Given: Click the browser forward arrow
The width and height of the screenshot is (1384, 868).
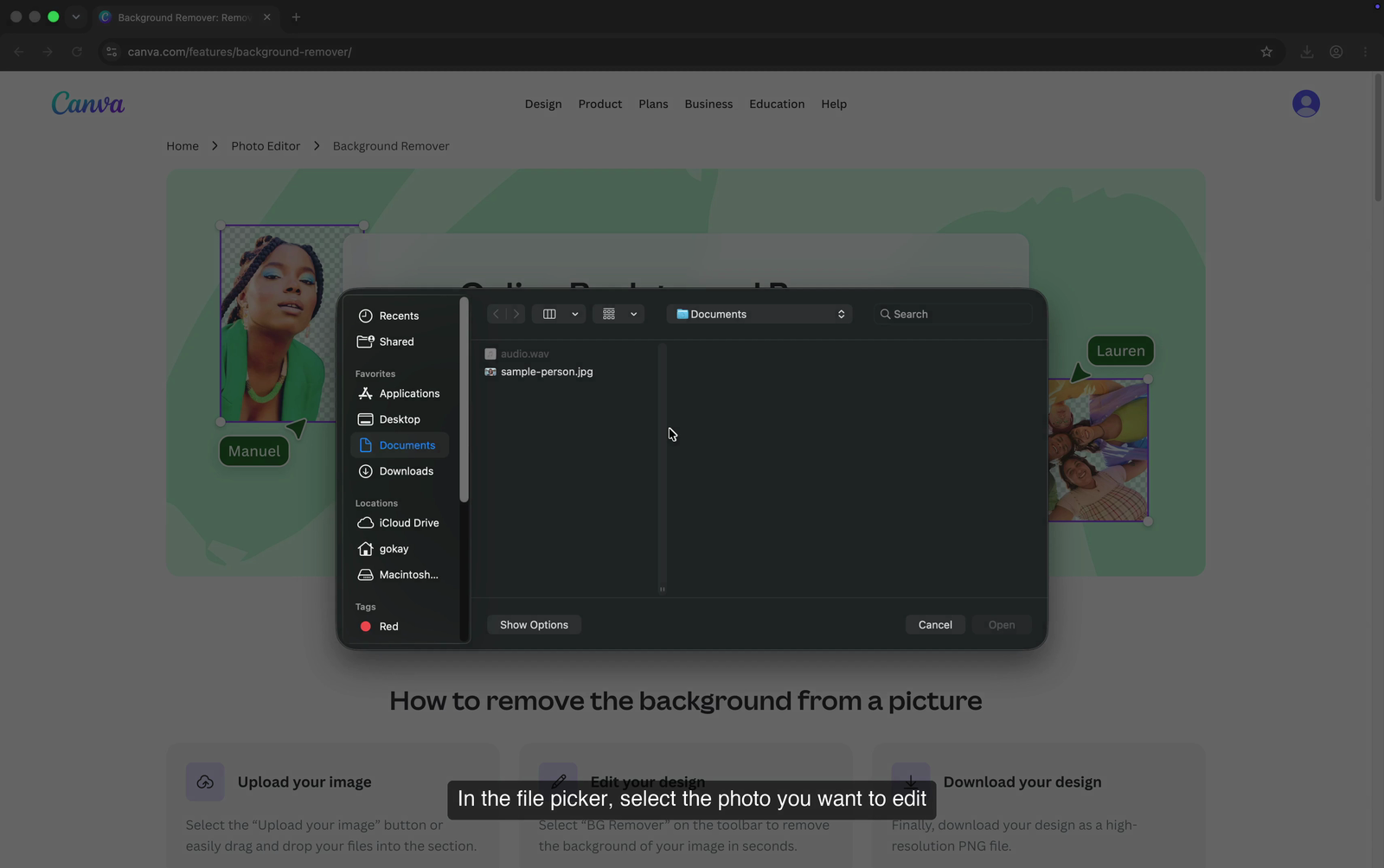Looking at the screenshot, I should click(x=48, y=52).
